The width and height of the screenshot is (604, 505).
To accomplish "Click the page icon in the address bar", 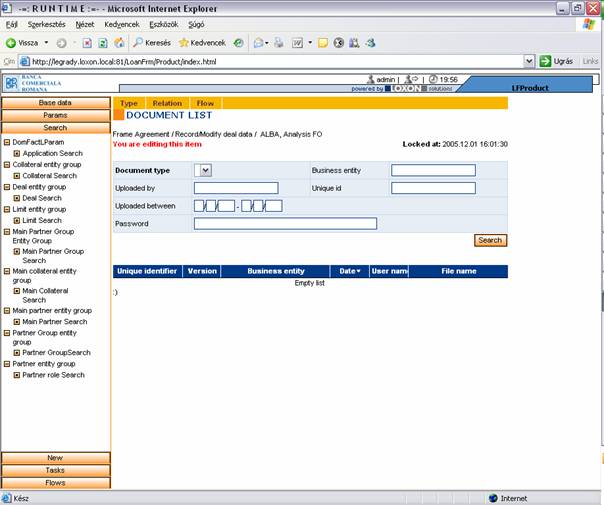I will (x=25, y=61).
